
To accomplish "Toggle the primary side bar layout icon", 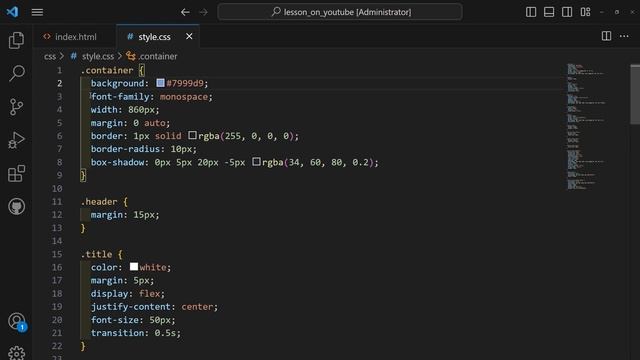I will (531, 12).
